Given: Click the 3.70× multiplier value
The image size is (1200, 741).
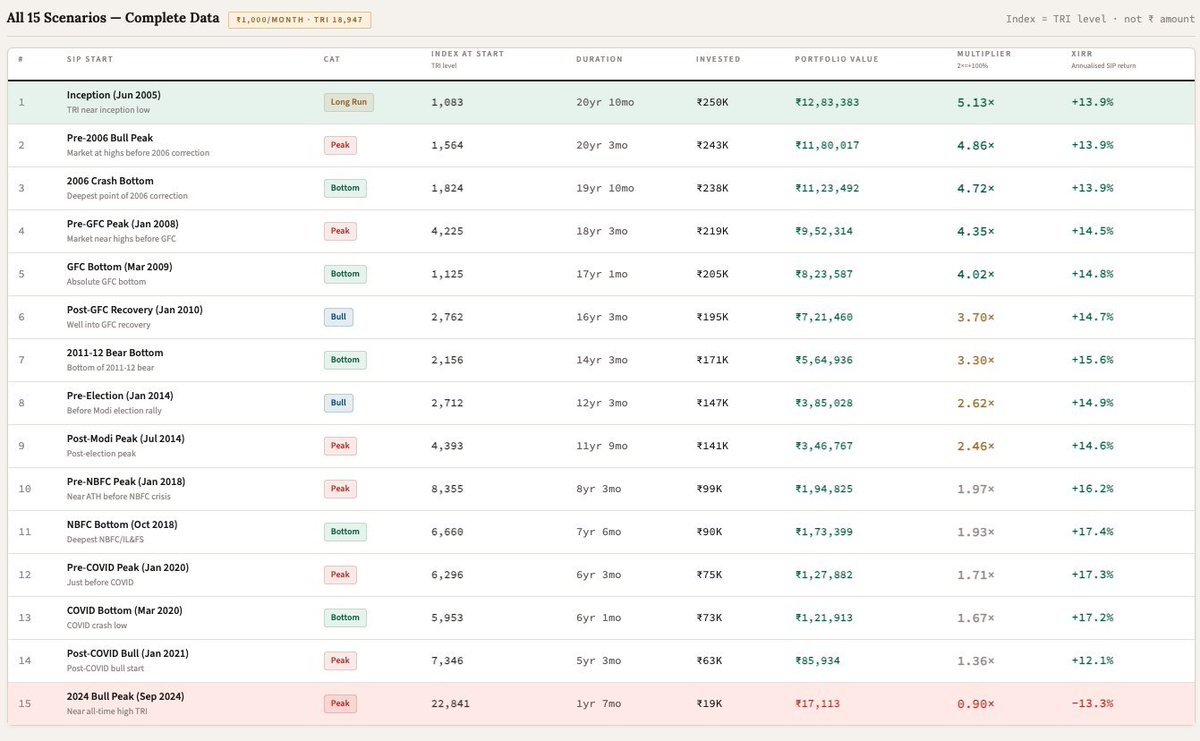Looking at the screenshot, I should (976, 317).
